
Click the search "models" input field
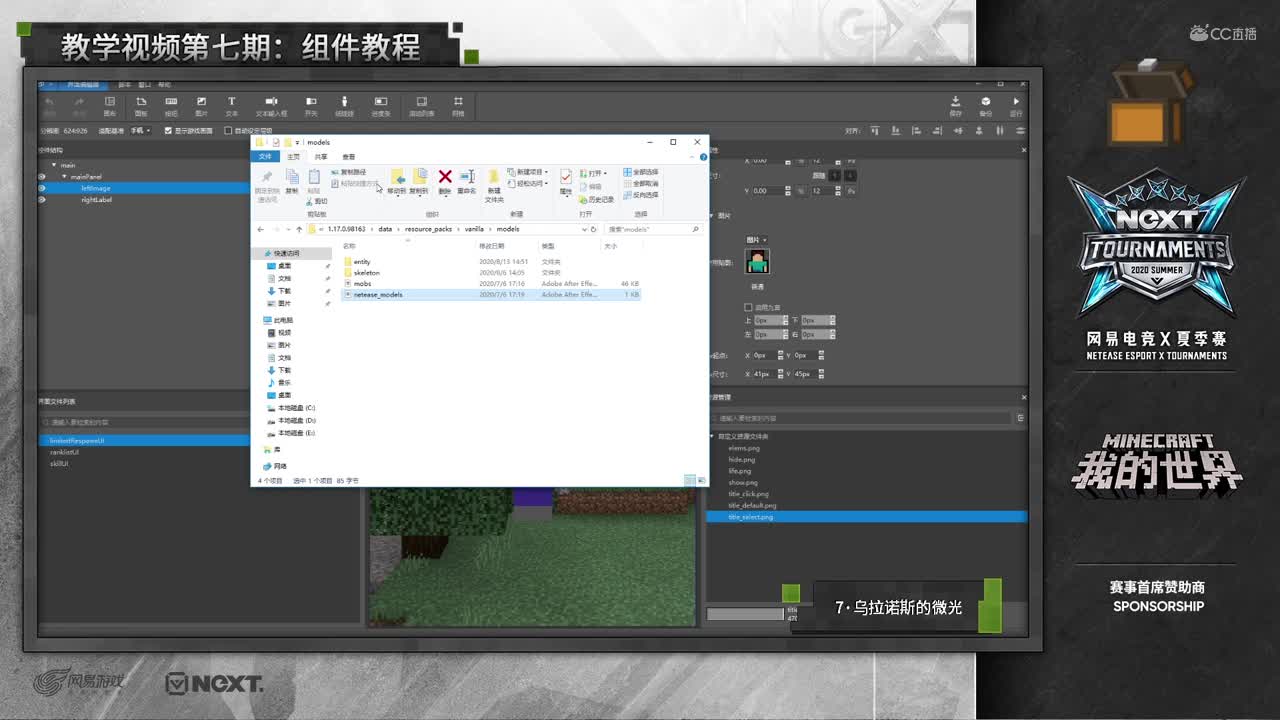coord(650,229)
